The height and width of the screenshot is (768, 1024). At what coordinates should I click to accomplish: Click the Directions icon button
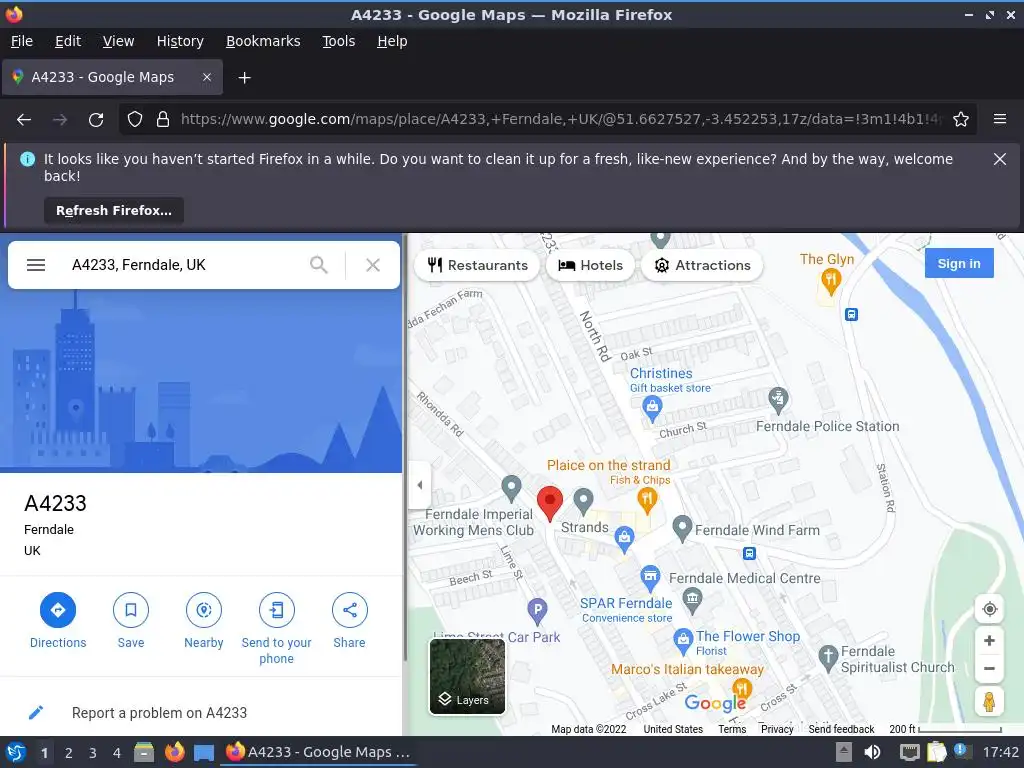pyautogui.click(x=58, y=610)
